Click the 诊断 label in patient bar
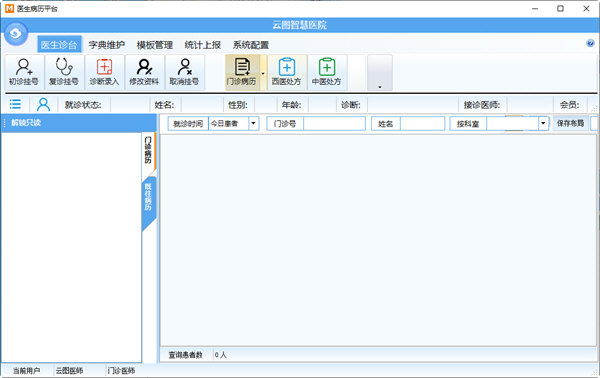 pos(351,104)
